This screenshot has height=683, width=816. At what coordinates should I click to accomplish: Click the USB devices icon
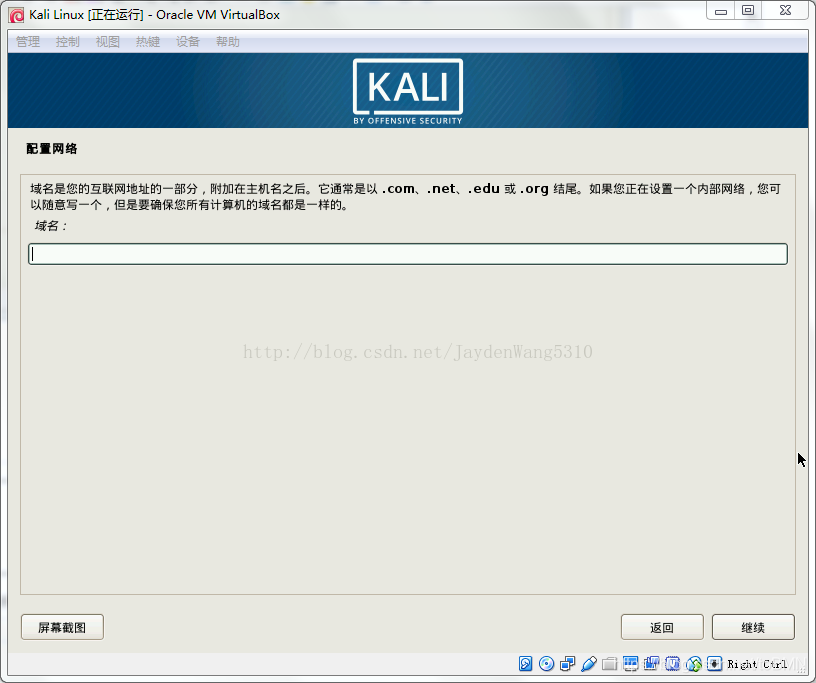[589, 664]
